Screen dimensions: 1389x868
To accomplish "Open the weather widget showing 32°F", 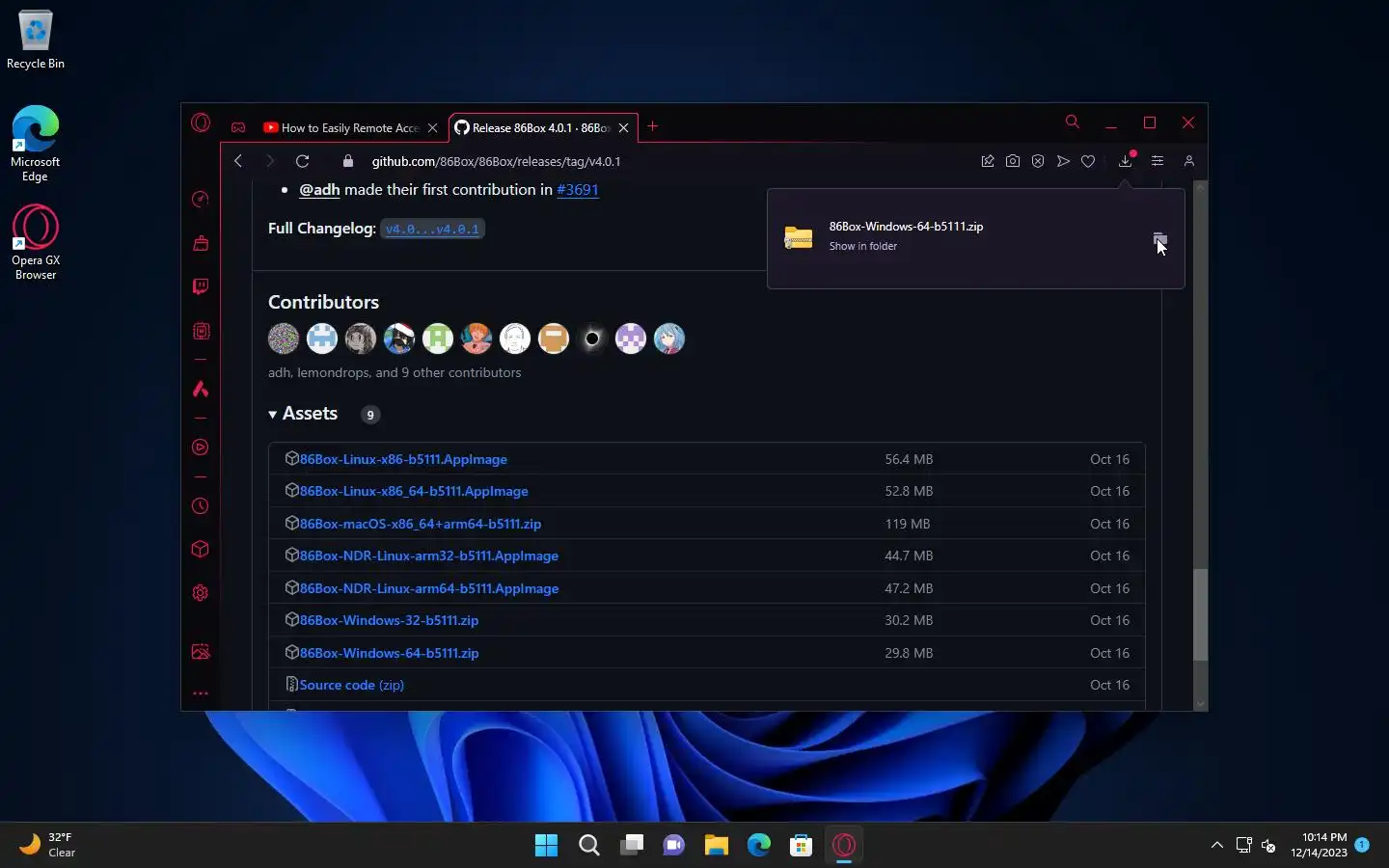I will click(48, 845).
